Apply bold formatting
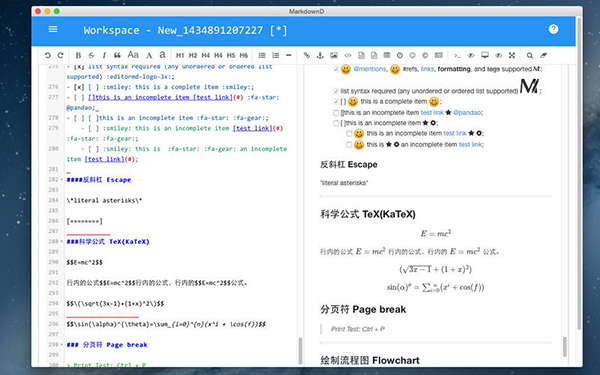Screen dimensions: 600x375 pyautogui.click(x=78, y=55)
